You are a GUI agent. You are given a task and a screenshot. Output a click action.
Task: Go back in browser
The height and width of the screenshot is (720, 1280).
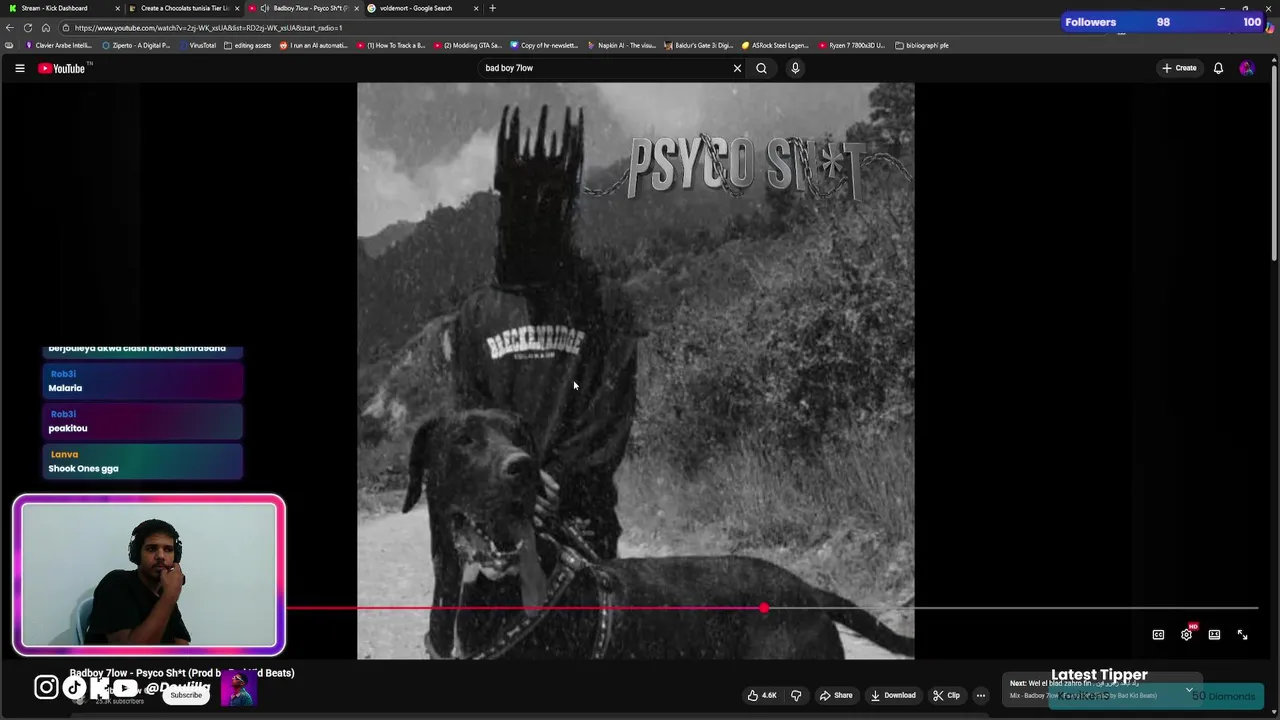click(10, 28)
